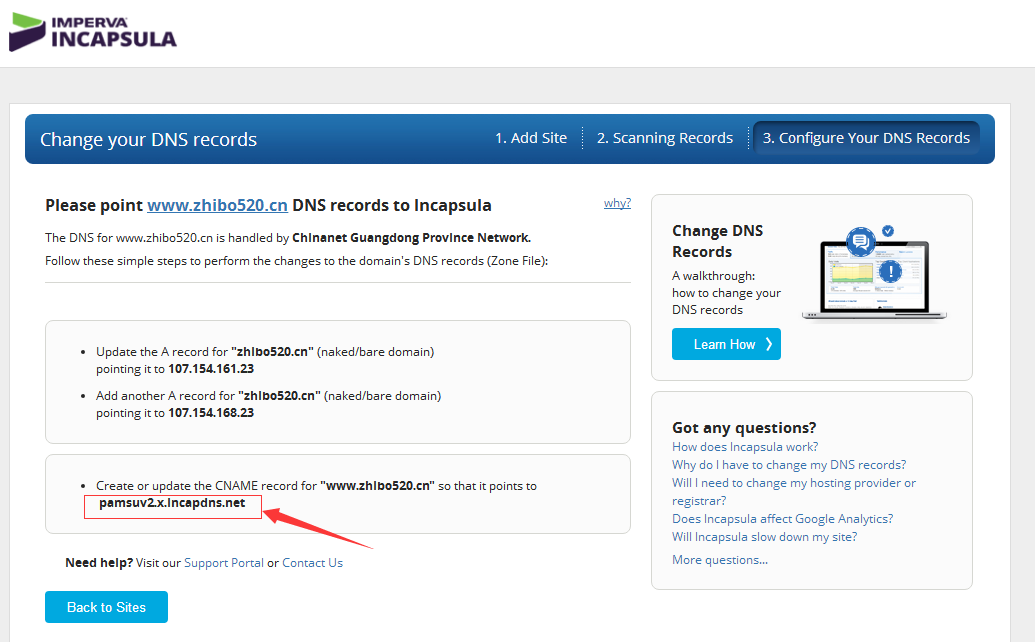Click the Imperva Incapsula logo
The image size is (1035, 642).
[93, 32]
